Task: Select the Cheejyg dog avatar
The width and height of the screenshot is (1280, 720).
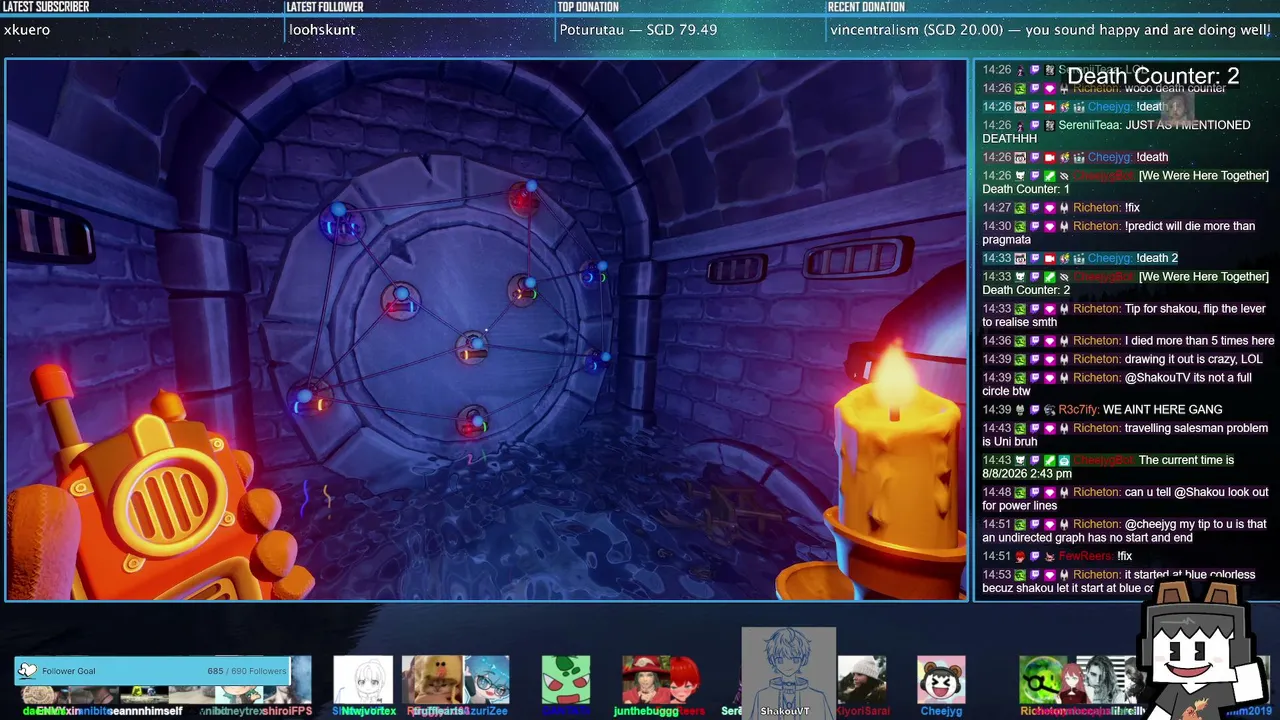Action: [941, 680]
